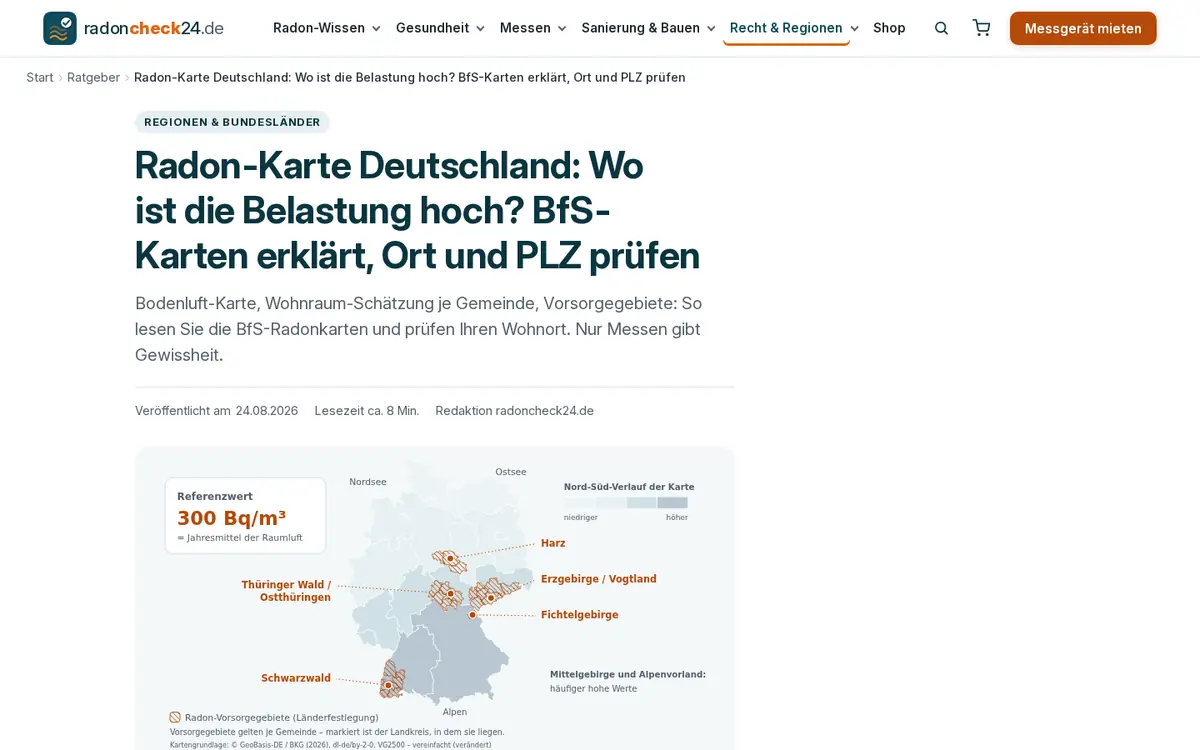This screenshot has width=1200, height=750.
Task: Click the Thüringer Wald / Ostthüringen label
Action: click(286, 591)
